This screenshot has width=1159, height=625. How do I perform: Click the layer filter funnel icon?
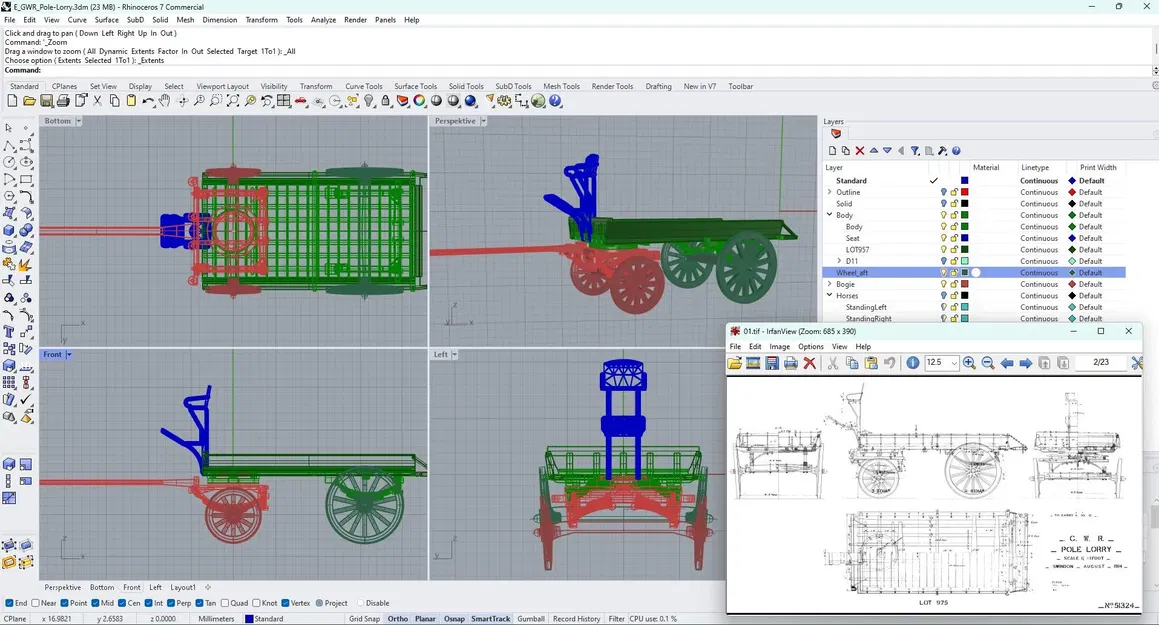pos(914,151)
